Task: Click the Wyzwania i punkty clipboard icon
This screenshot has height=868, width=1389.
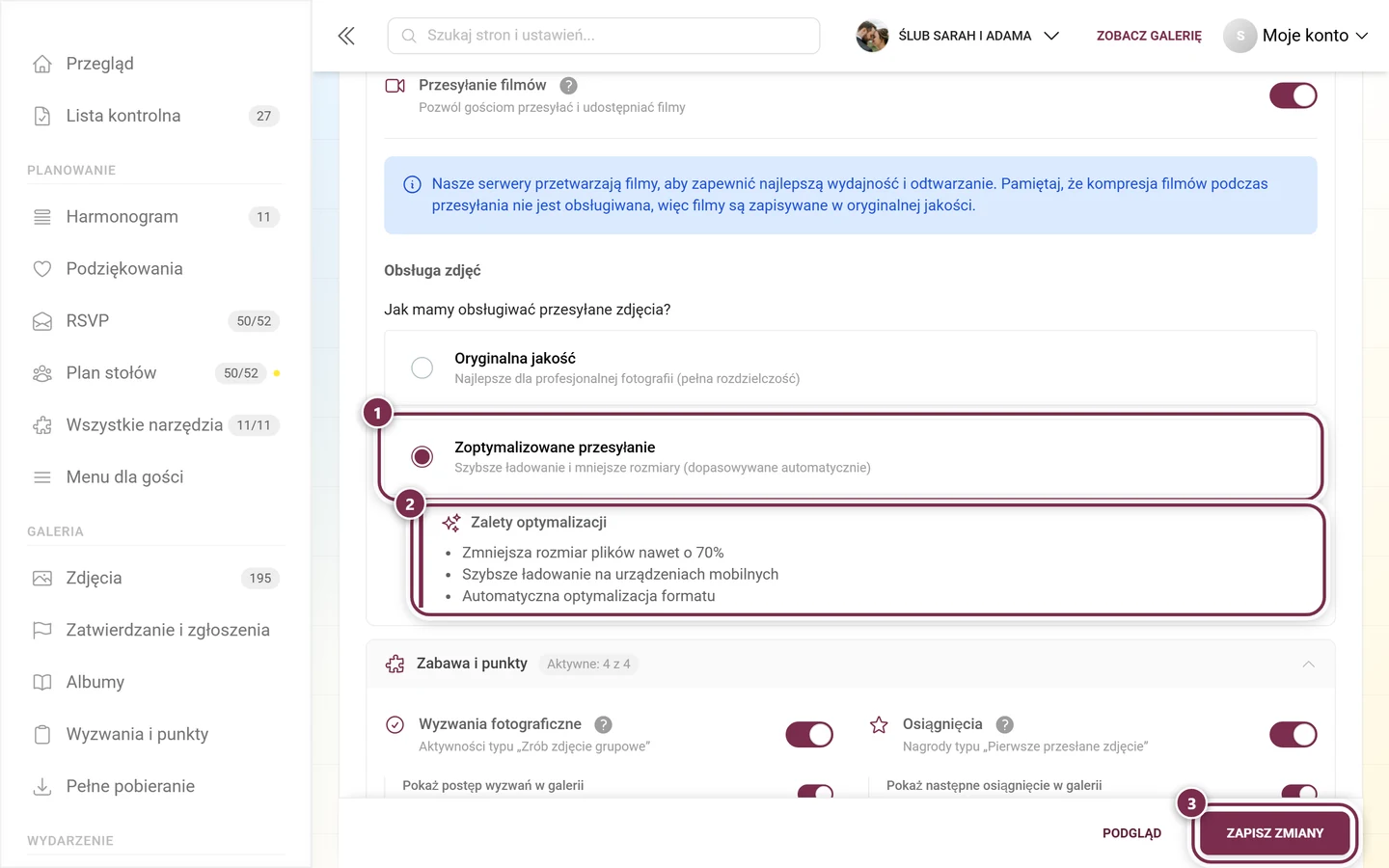Action: pyautogui.click(x=42, y=735)
